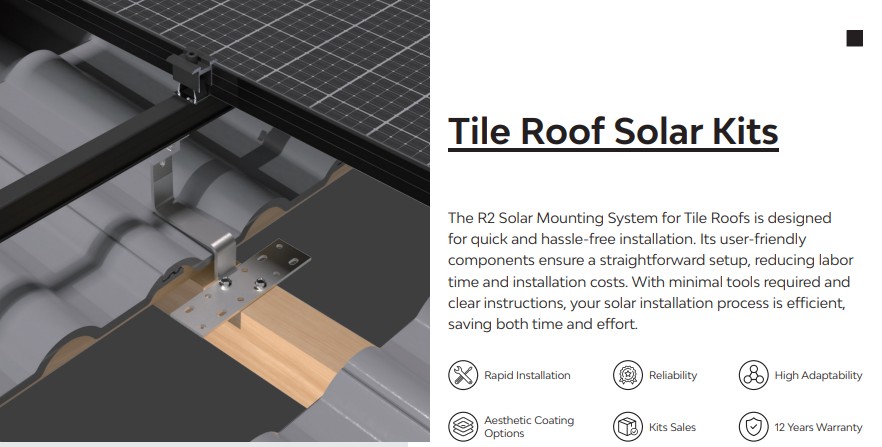Select the Reliability label

(673, 376)
